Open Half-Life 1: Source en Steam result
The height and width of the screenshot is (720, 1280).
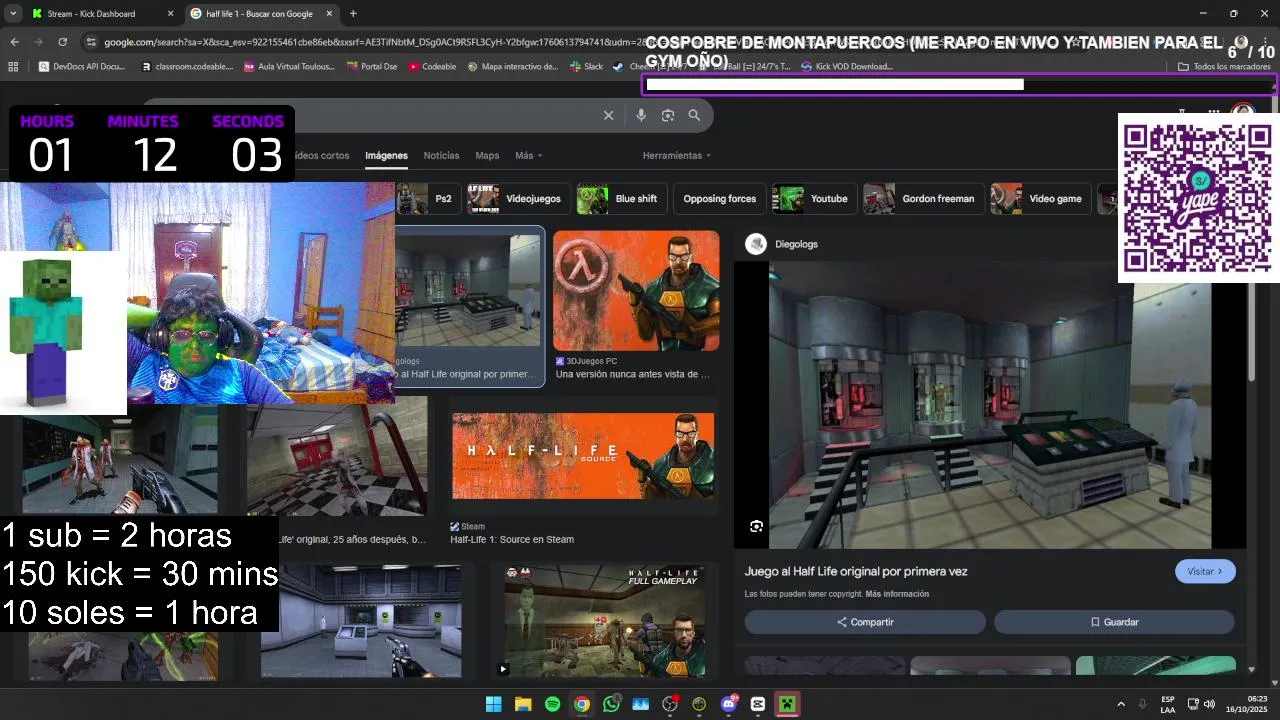(x=512, y=540)
